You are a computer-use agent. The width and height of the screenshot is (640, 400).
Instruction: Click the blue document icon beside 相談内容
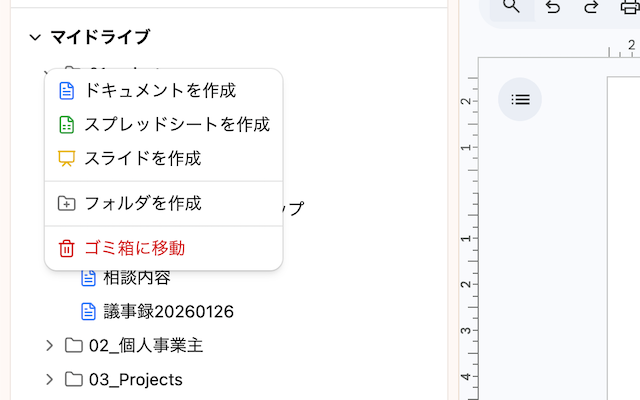point(88,278)
